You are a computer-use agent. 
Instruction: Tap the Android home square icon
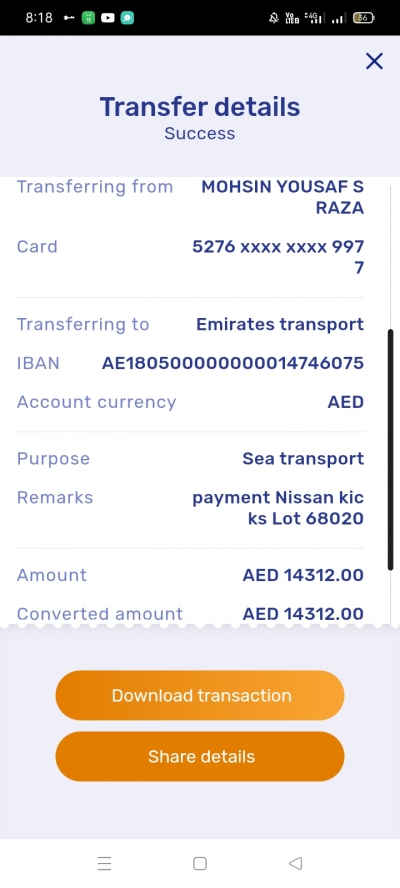(200, 863)
